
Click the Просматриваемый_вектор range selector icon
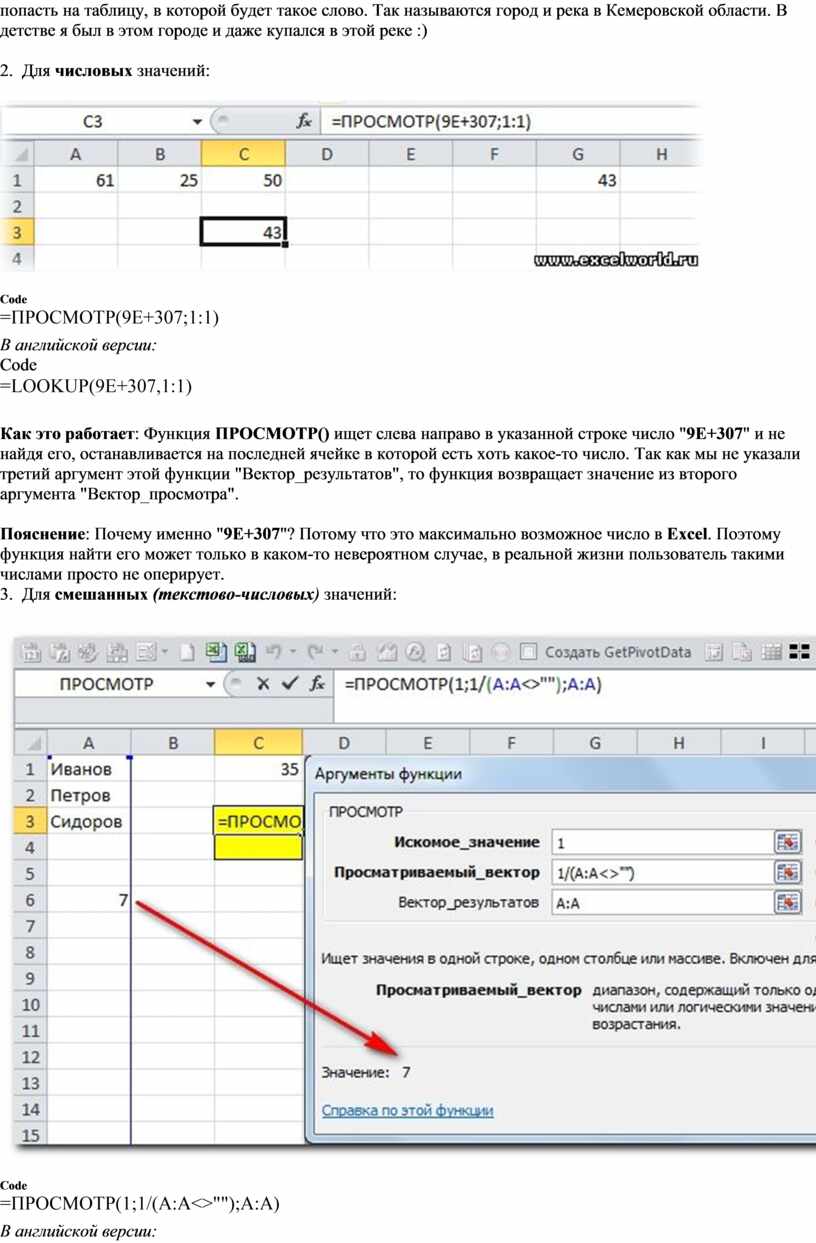[x=788, y=872]
